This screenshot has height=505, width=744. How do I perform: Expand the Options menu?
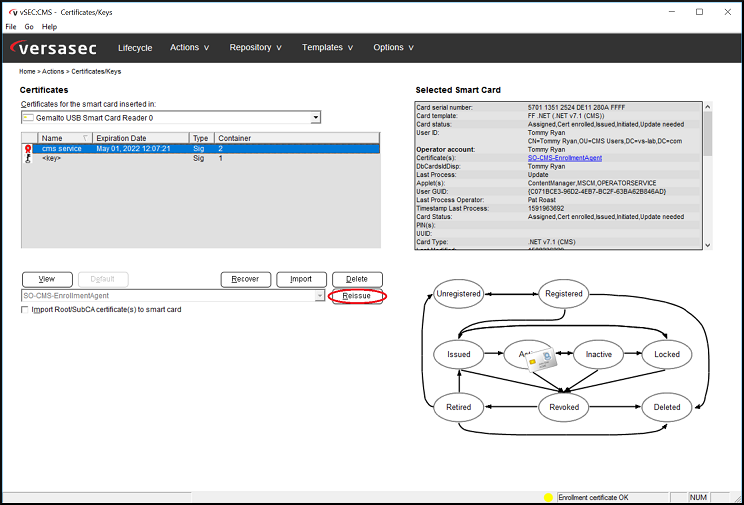coord(393,47)
